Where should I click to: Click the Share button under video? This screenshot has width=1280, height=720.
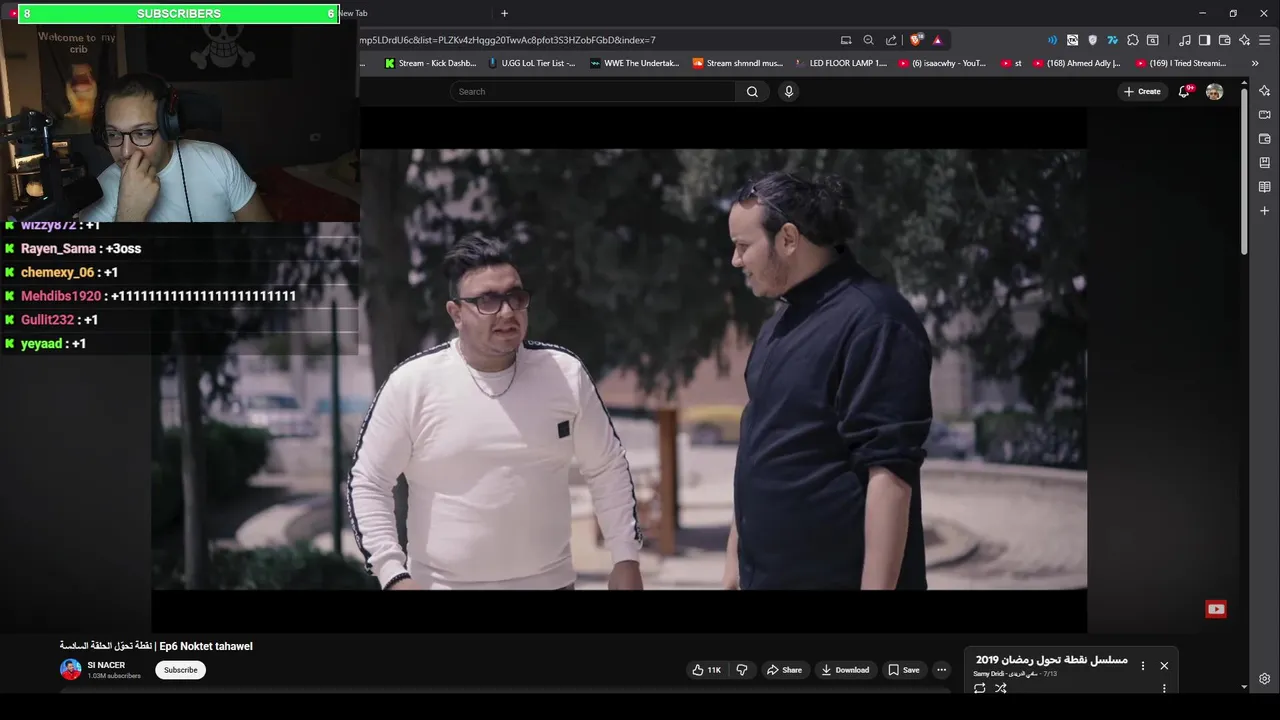pyautogui.click(x=784, y=670)
